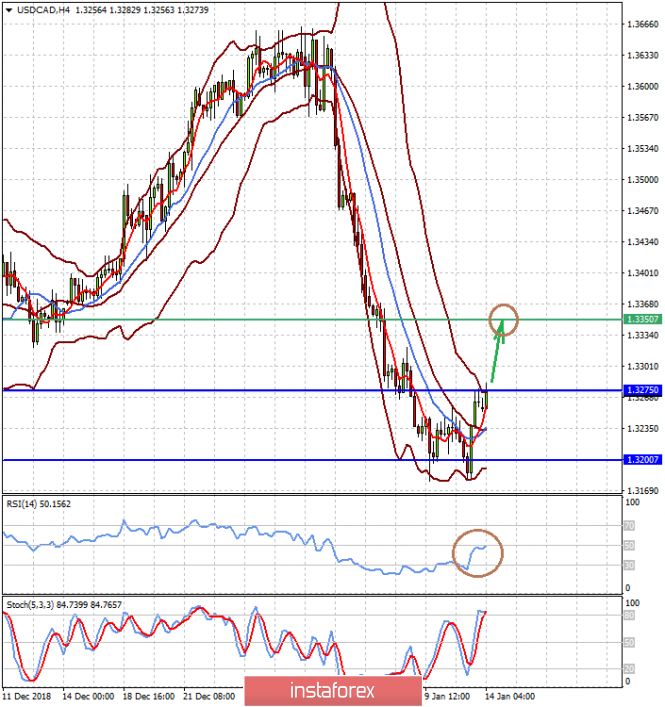Click the dropdown triangle beside USDCAD,H4

point(6,9)
